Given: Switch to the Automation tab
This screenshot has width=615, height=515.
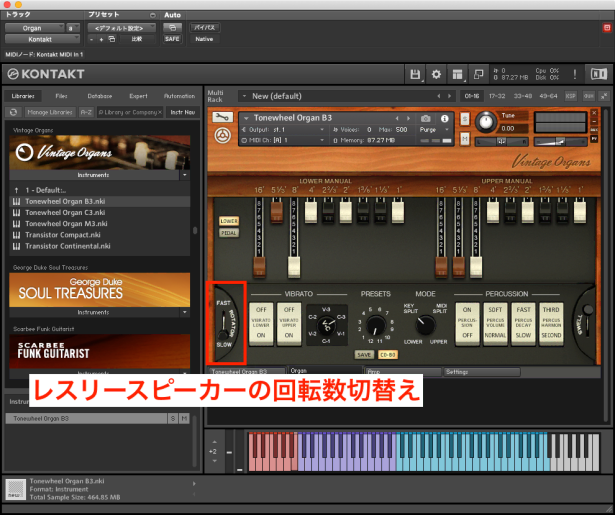Looking at the screenshot, I should pos(179,96).
